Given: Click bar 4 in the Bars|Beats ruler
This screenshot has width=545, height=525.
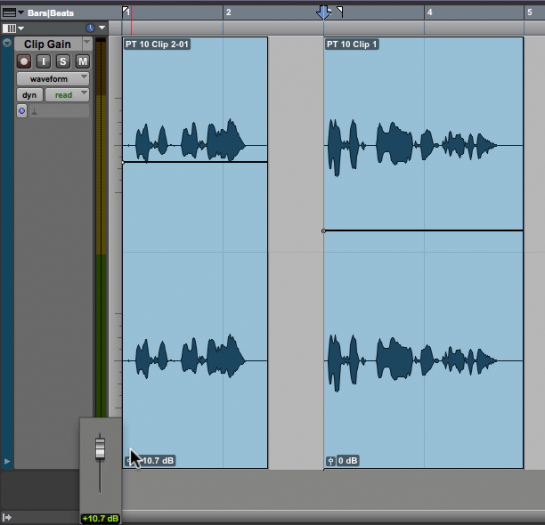Looking at the screenshot, I should pos(430,13).
